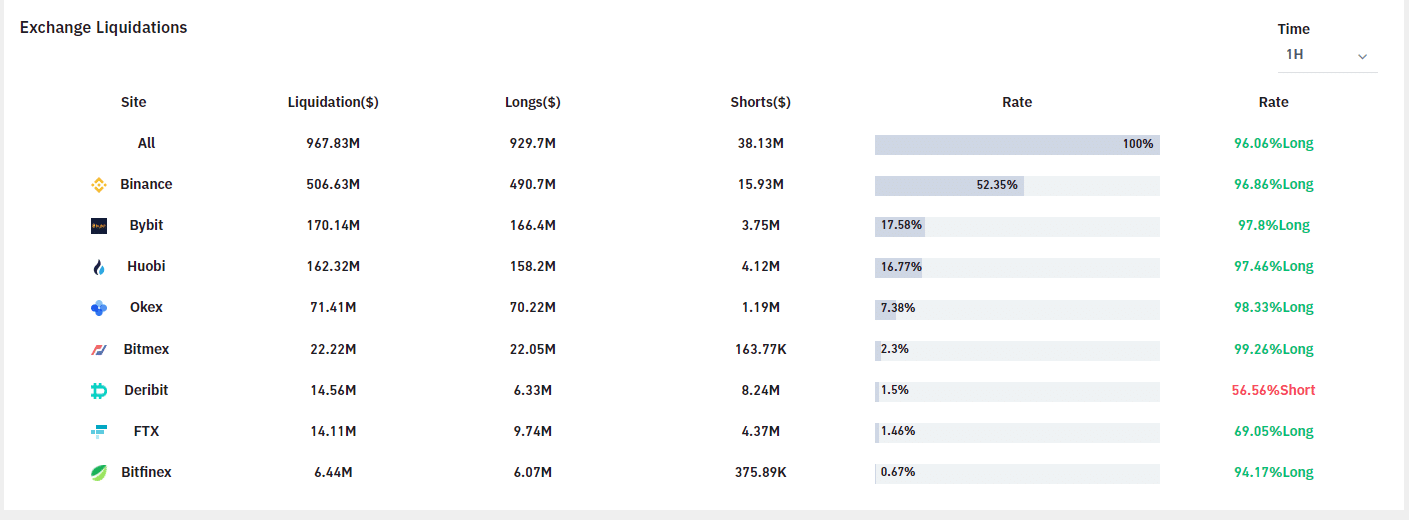Click the Exchange Liquidations panel title

[104, 28]
